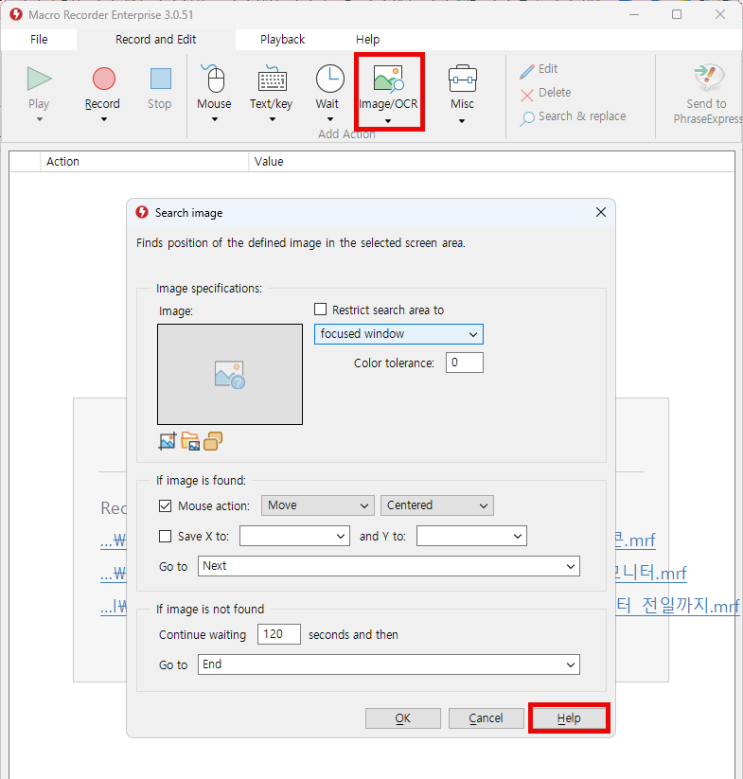Switch to Record and Edit tab

pyautogui.click(x=155, y=39)
